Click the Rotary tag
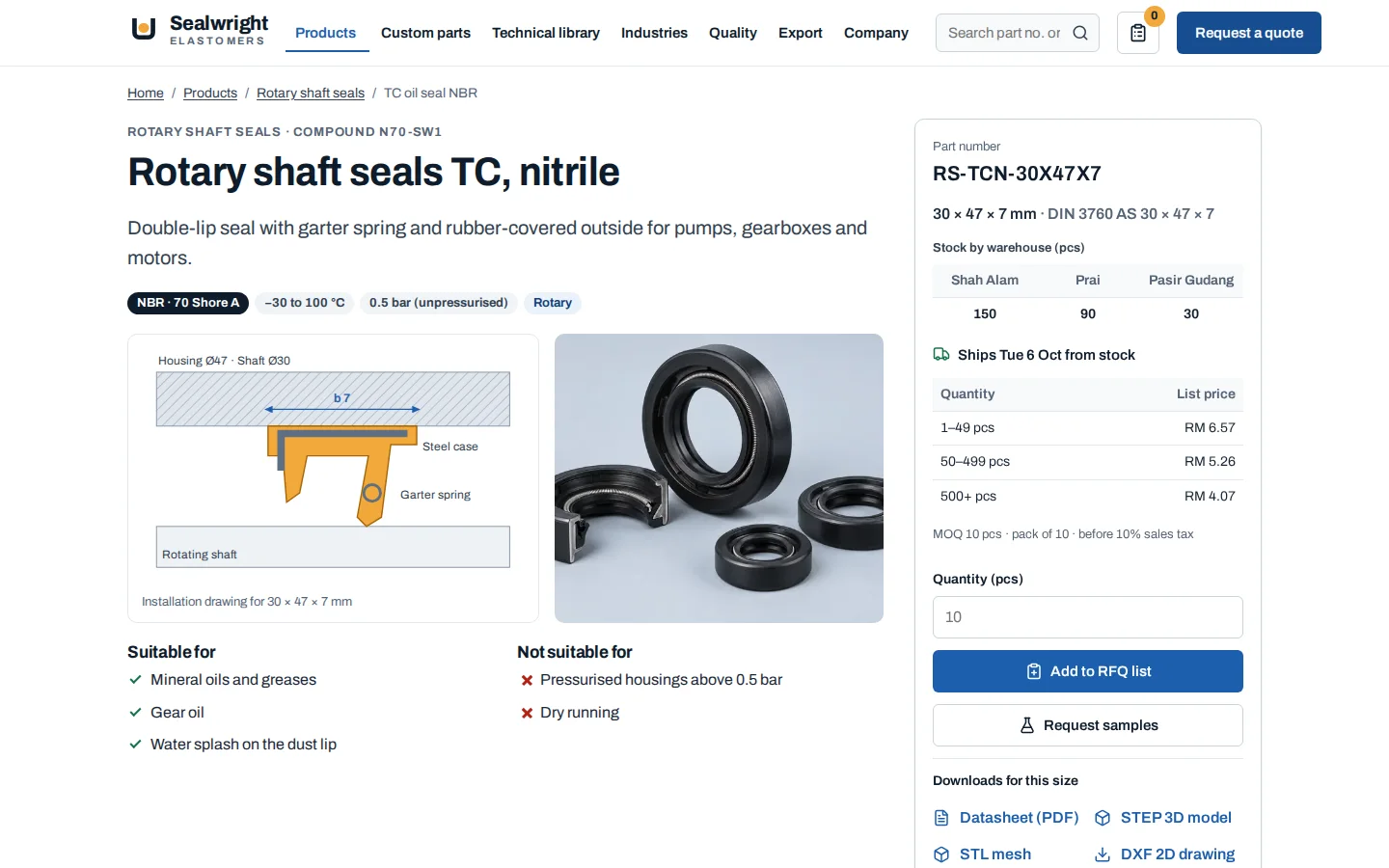This screenshot has width=1389, height=868. click(553, 303)
